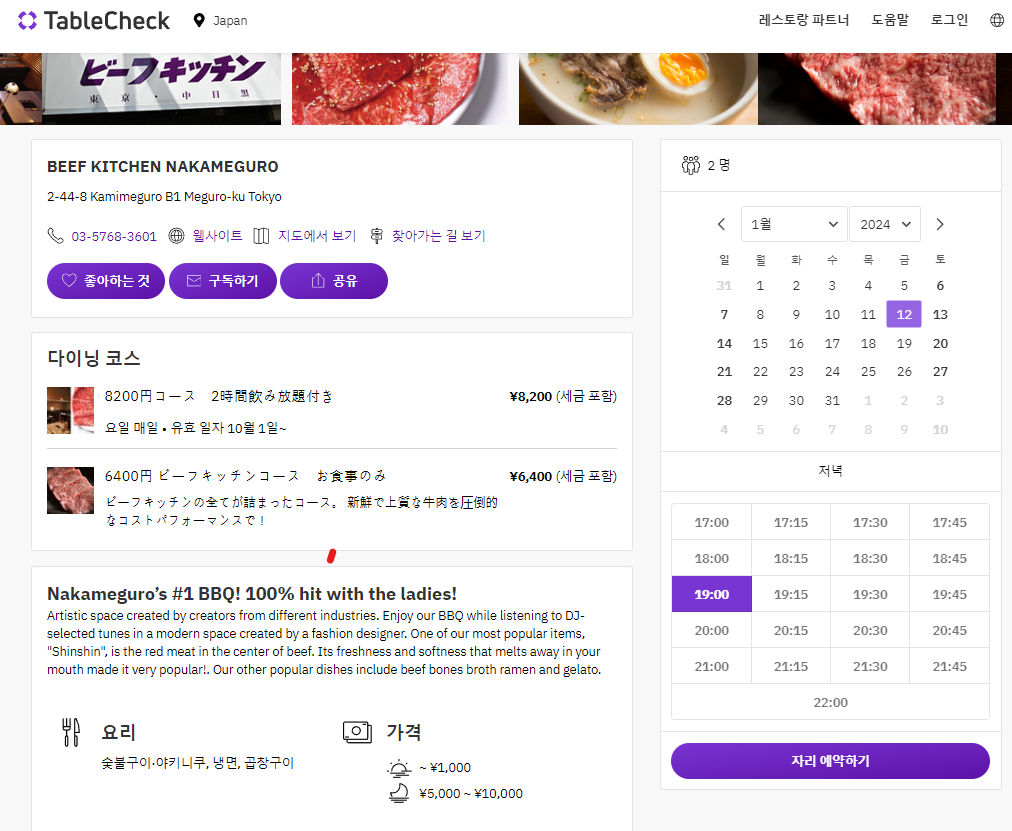Click the phone icon next to 03-5768-3601
1012x831 pixels.
(x=56, y=235)
